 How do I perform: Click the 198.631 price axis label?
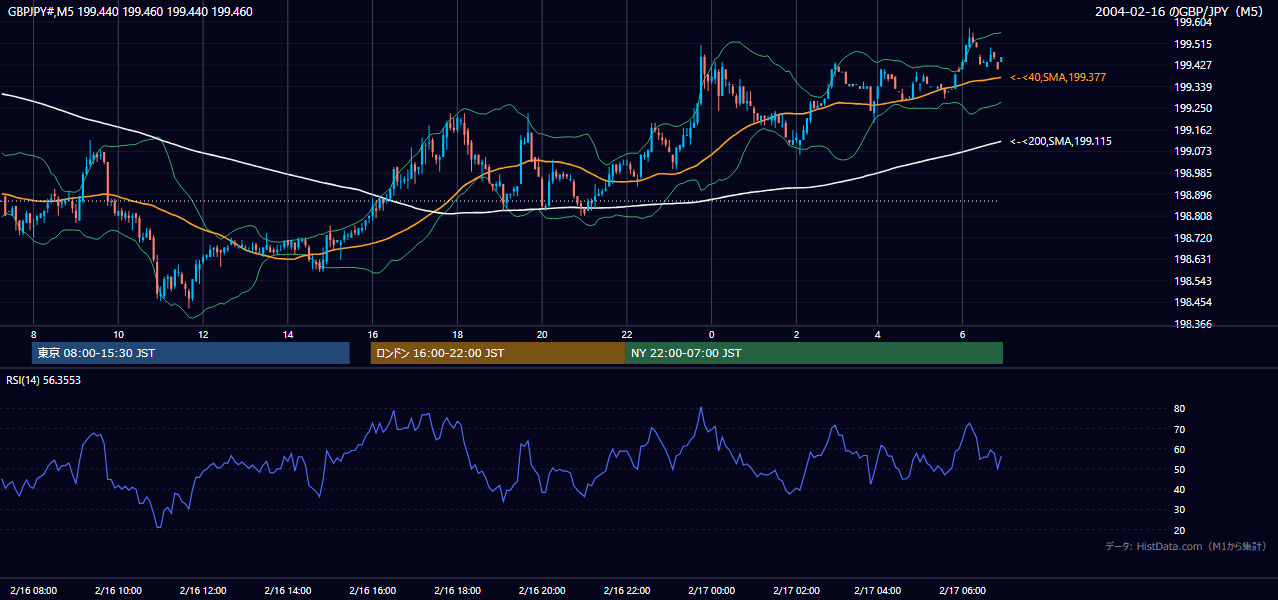1192,259
